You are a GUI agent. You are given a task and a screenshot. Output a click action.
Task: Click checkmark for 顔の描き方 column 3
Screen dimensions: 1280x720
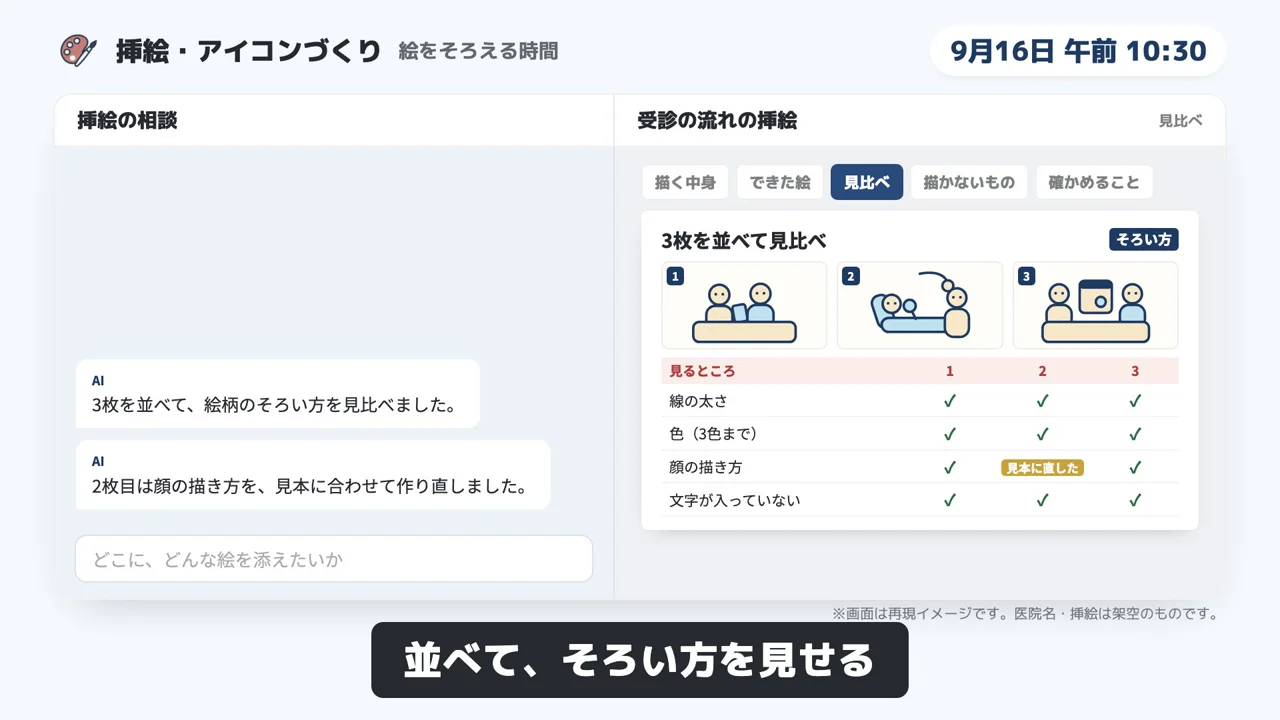[x=1135, y=467]
